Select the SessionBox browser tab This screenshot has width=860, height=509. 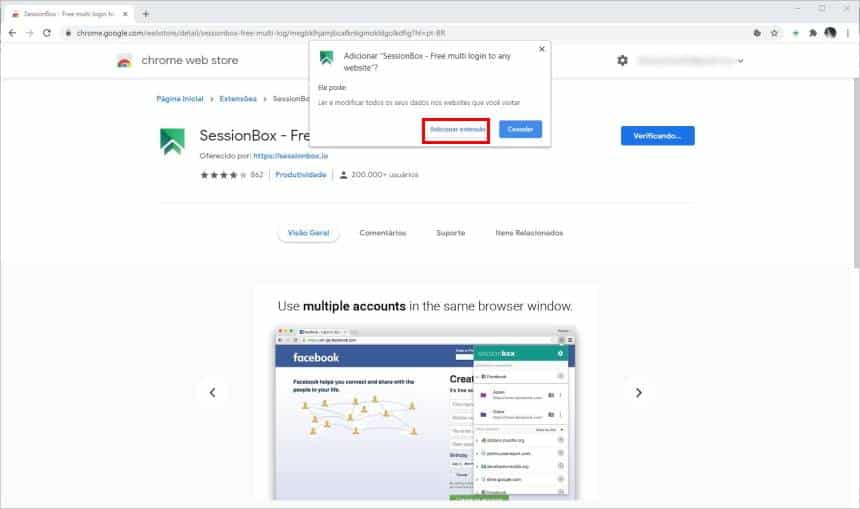point(70,14)
